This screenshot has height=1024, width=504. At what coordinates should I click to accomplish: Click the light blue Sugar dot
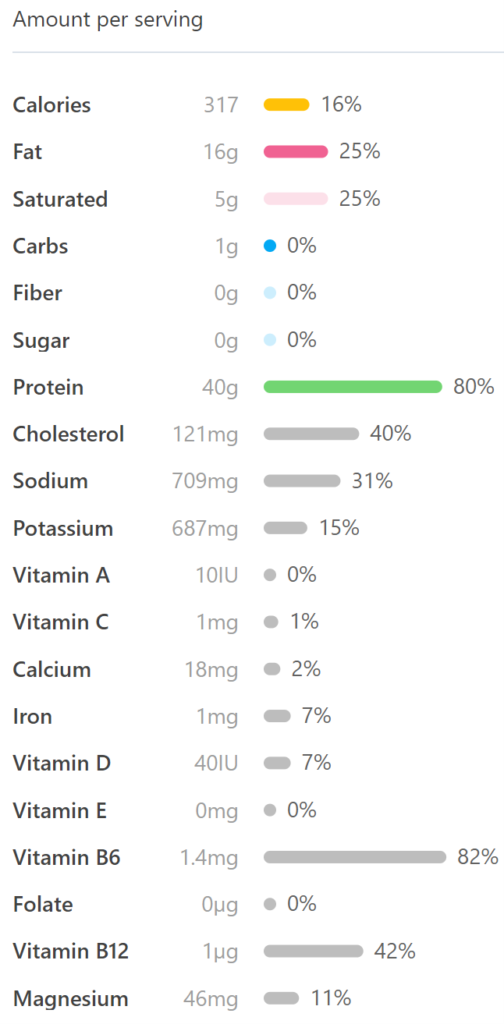(x=270, y=340)
